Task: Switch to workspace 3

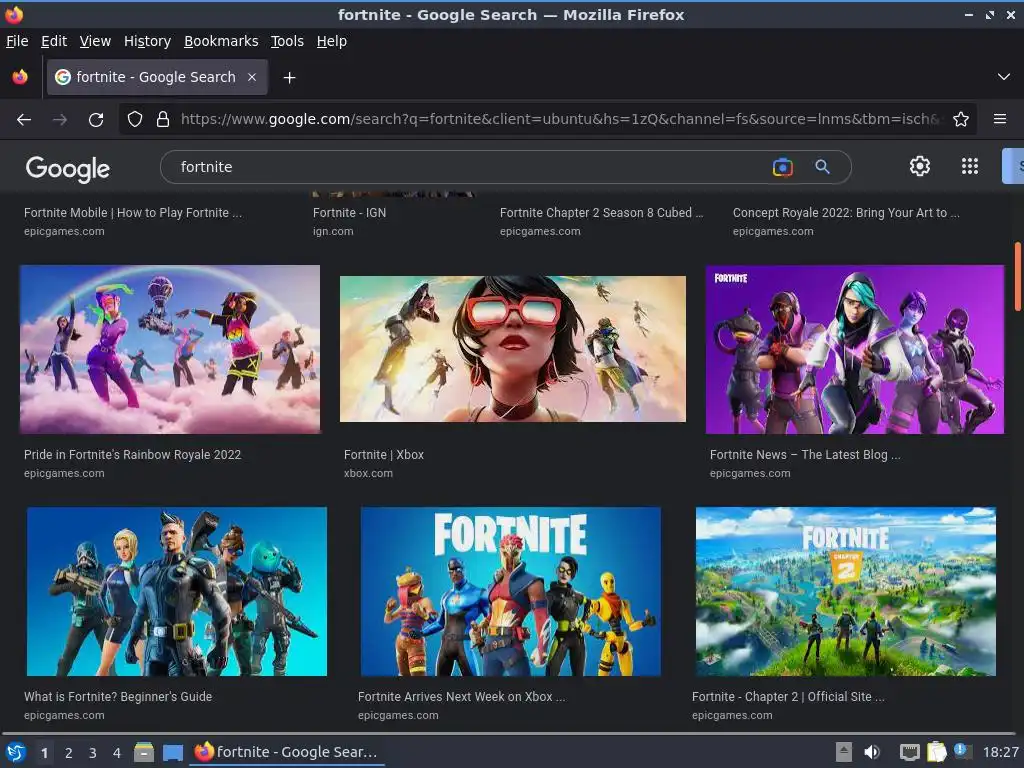Action: click(x=92, y=753)
